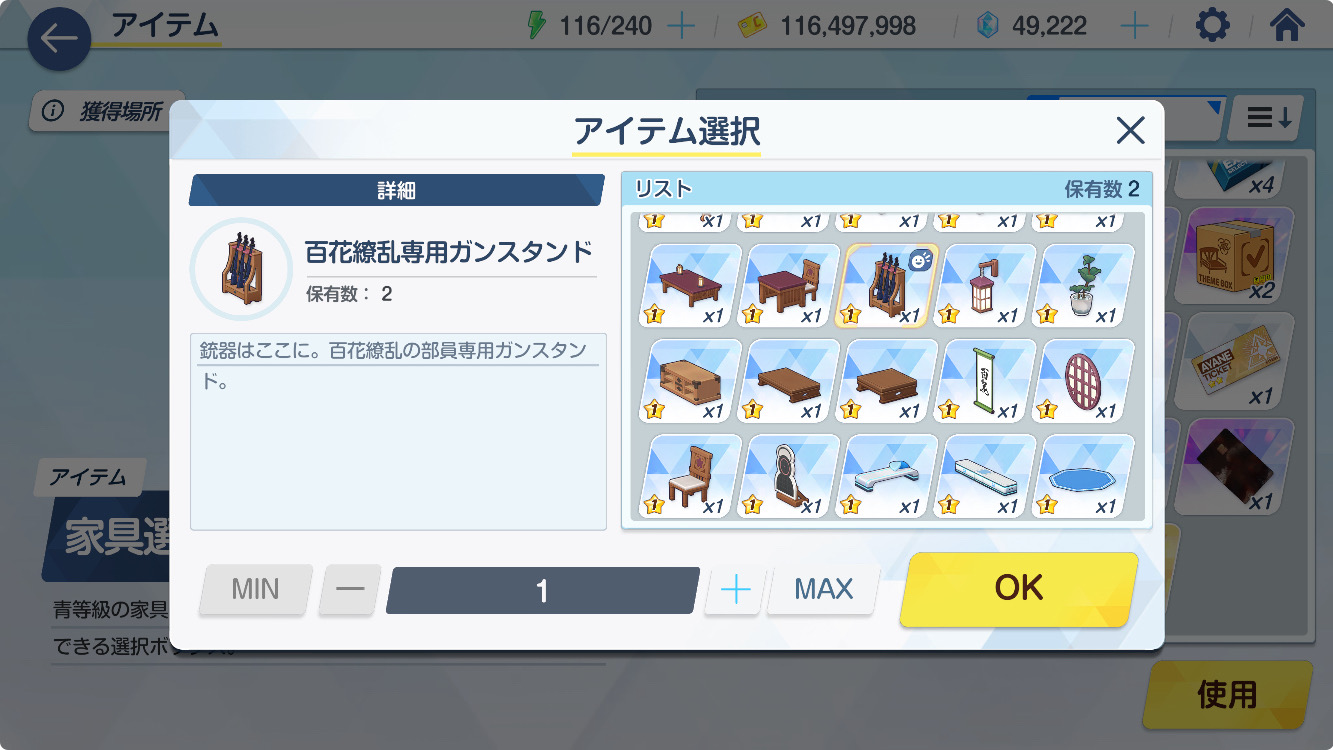Screen dimensions: 1333x750
Task: Pick the round red lattice window item
Action: (1086, 380)
